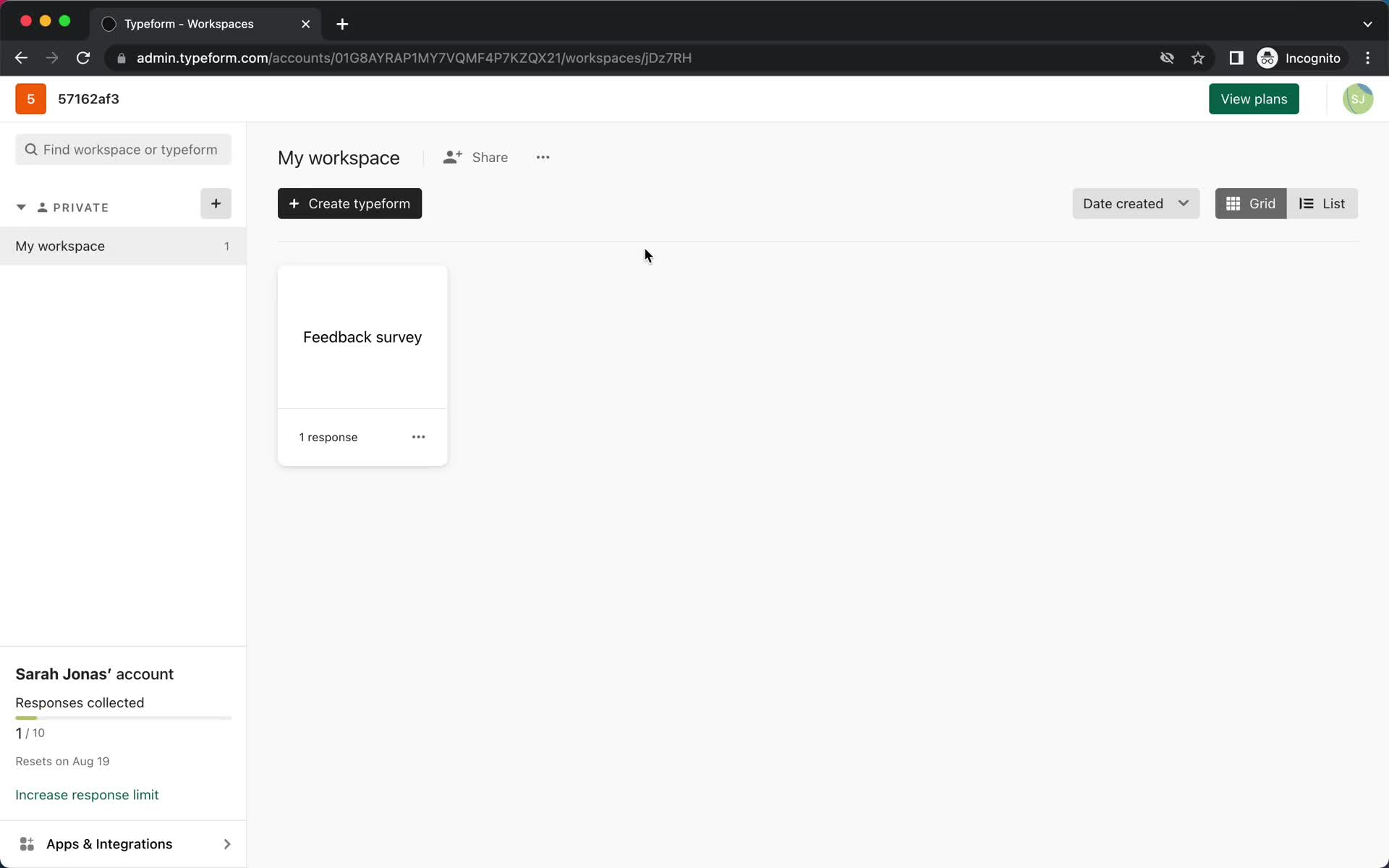Click the more options icon top workspace
The image size is (1389, 868).
[x=543, y=157]
